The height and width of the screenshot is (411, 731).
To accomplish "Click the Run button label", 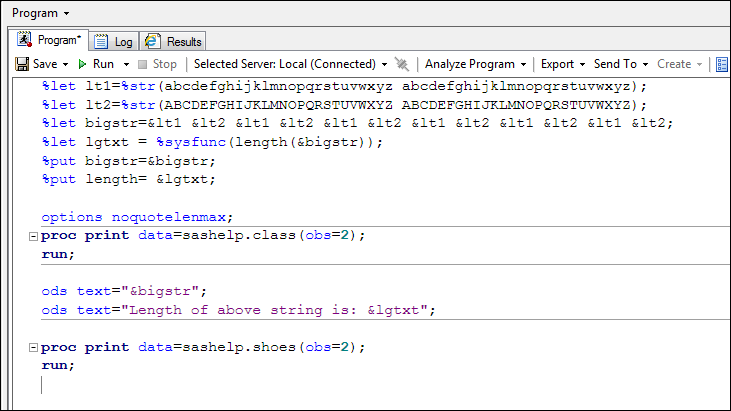I will 103,64.
